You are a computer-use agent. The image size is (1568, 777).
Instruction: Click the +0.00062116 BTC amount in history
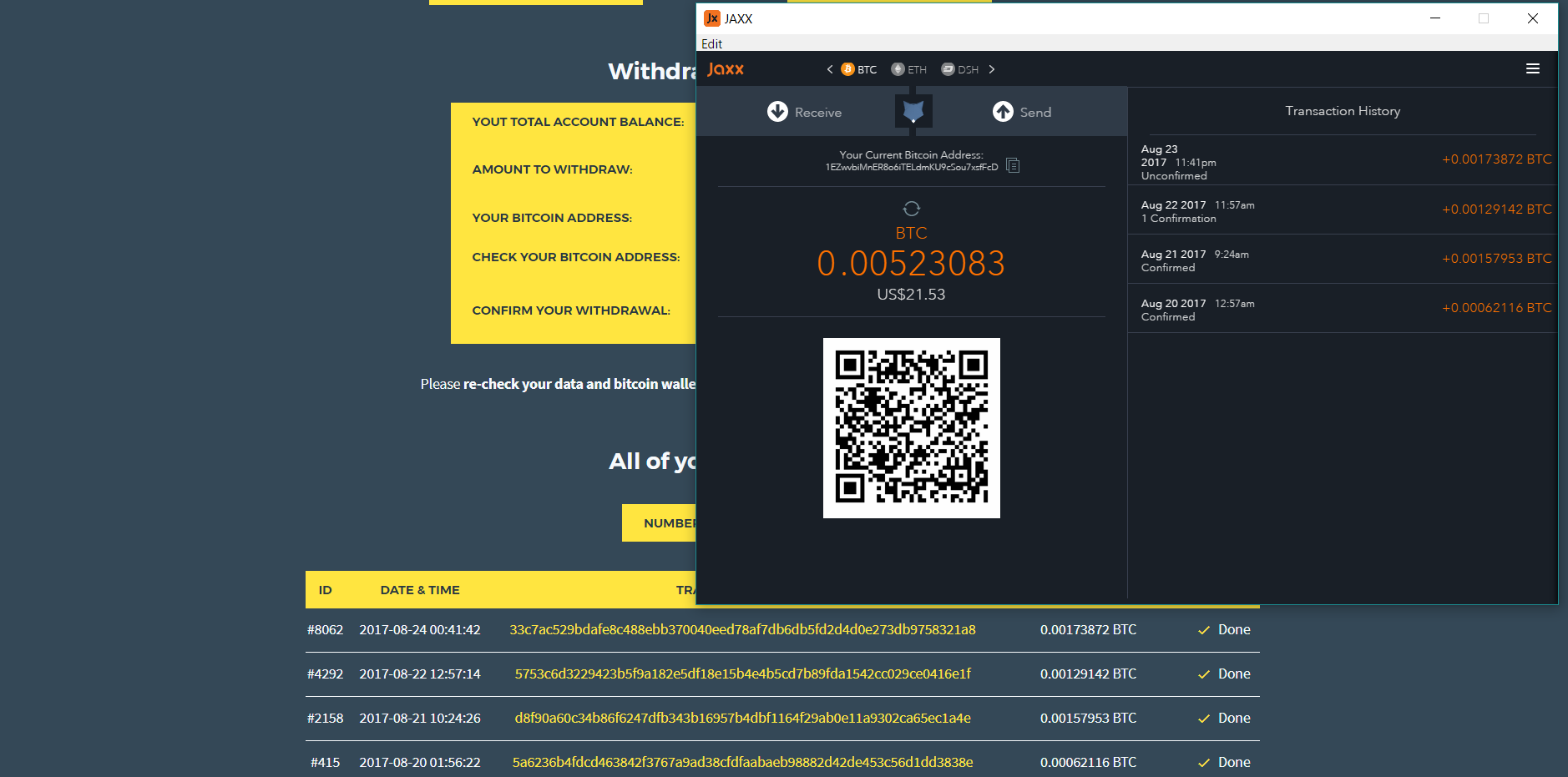1497,308
